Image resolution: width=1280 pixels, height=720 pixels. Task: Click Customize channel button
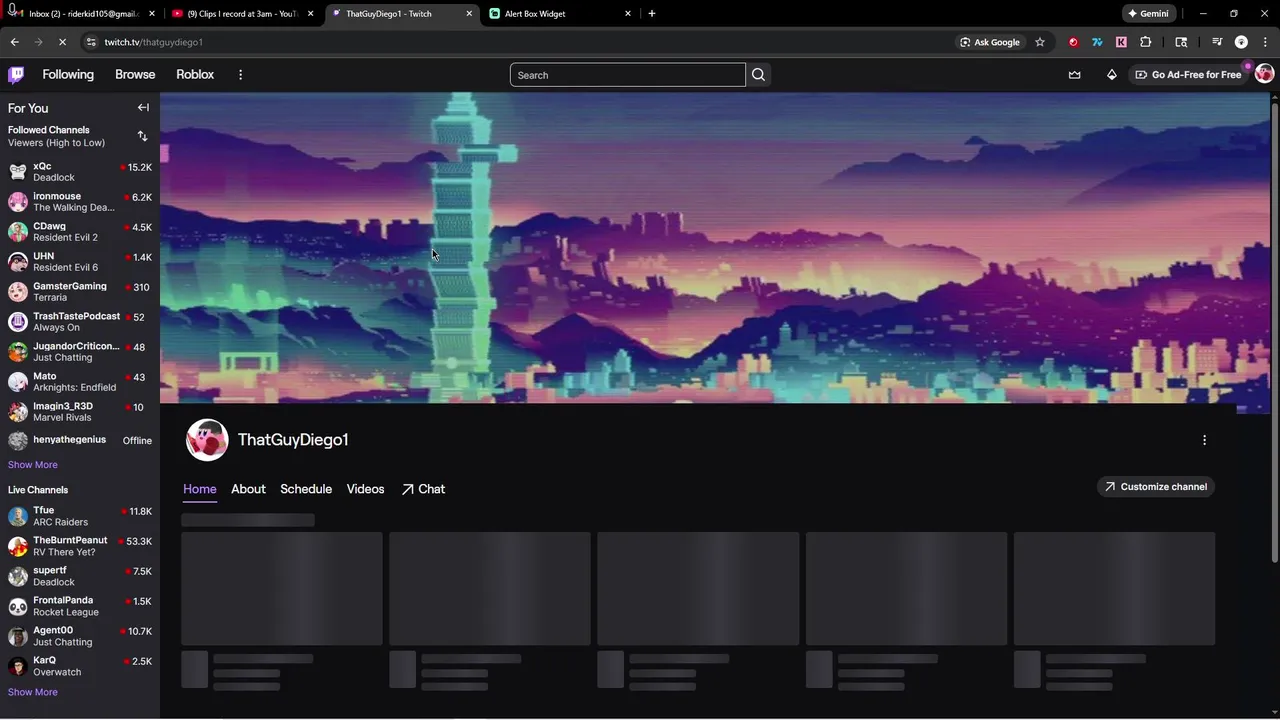point(1156,487)
